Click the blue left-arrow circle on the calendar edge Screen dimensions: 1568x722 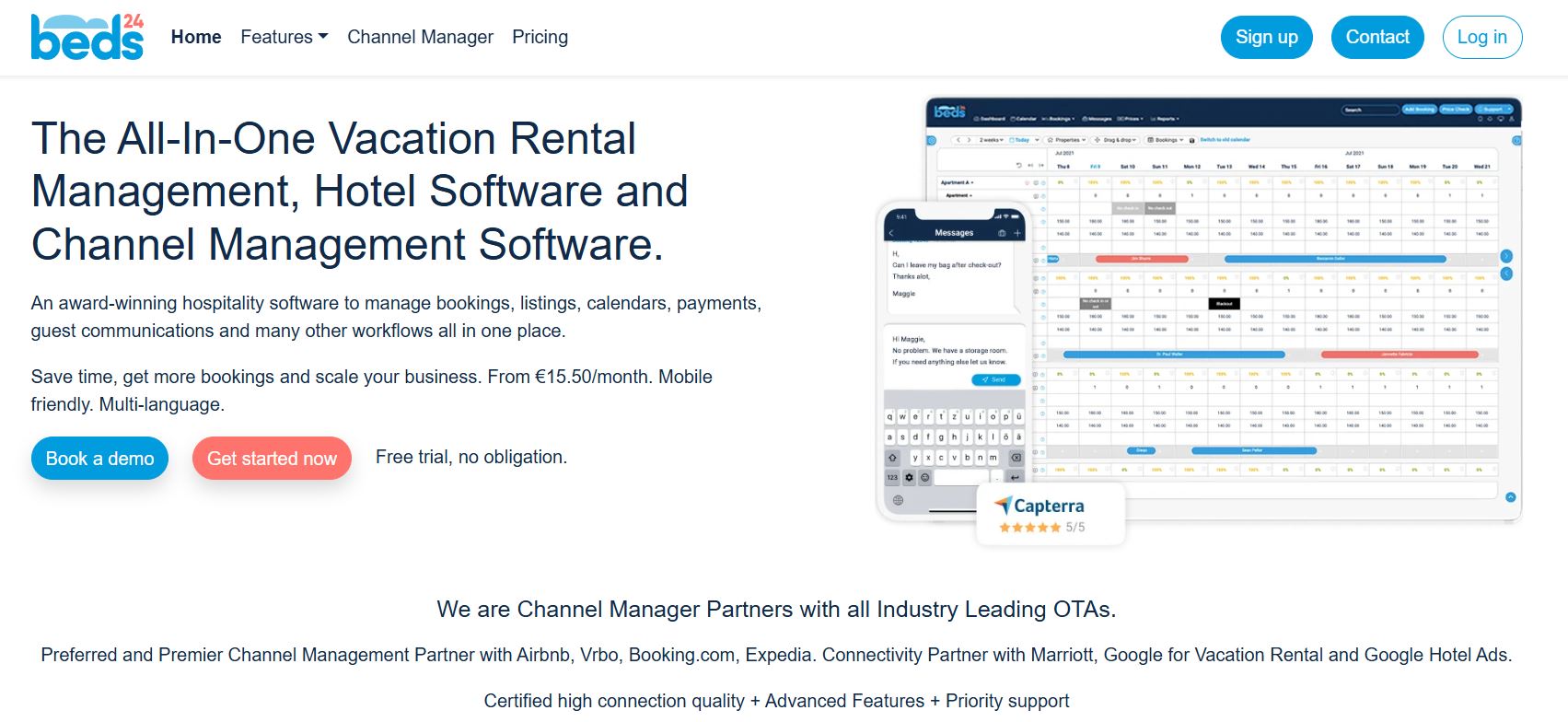tap(1506, 274)
